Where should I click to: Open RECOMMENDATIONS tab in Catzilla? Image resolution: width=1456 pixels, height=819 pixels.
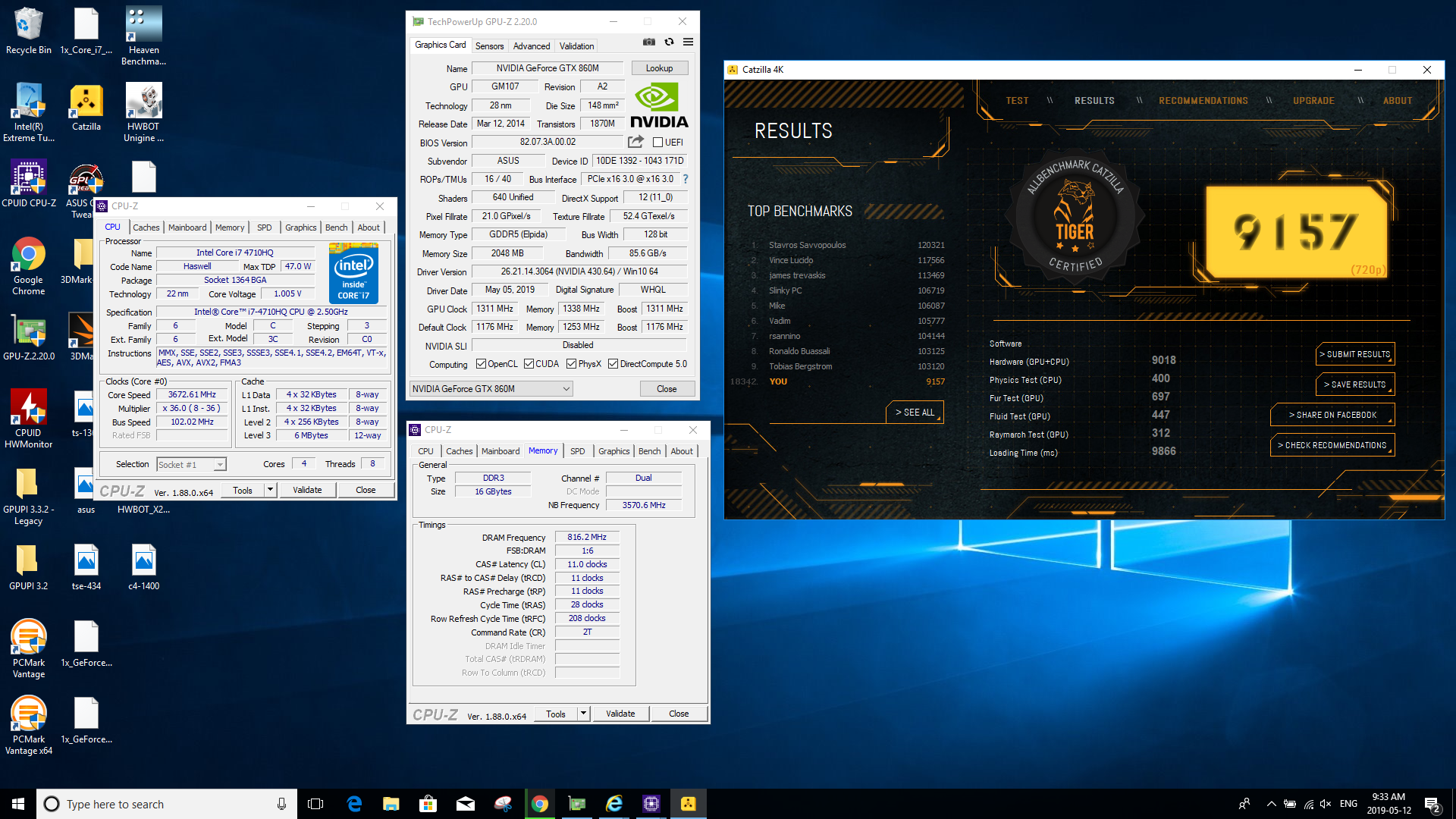[1203, 101]
